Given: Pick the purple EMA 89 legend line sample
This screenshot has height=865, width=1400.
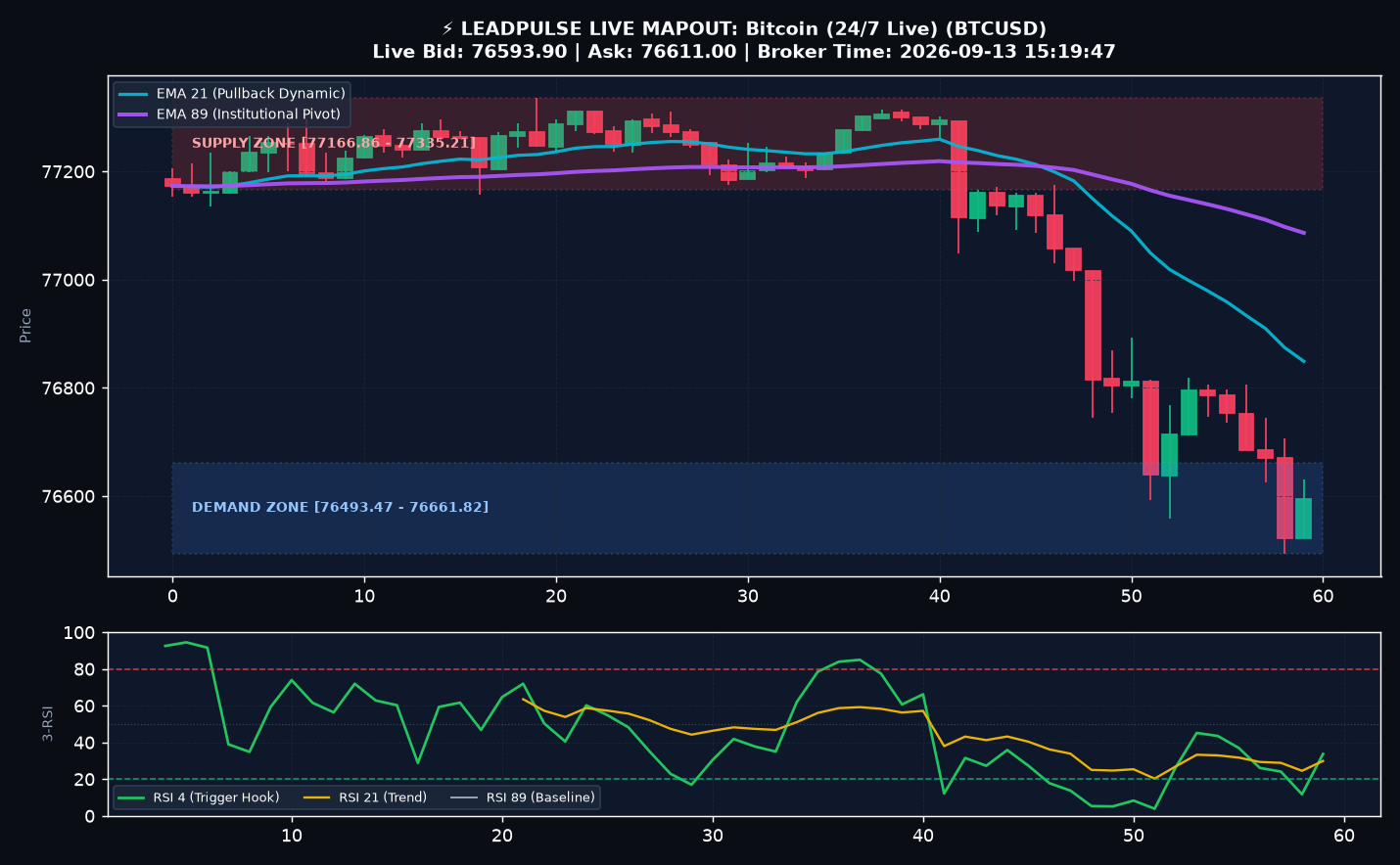Looking at the screenshot, I should (x=133, y=114).
